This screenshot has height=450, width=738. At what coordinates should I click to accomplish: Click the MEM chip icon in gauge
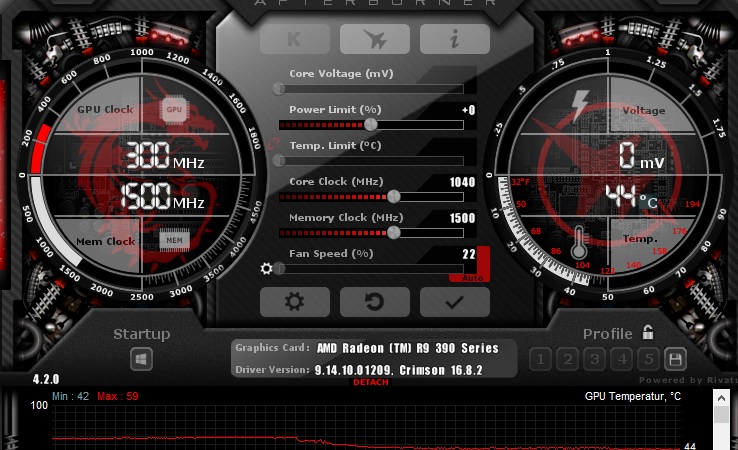[x=174, y=241]
